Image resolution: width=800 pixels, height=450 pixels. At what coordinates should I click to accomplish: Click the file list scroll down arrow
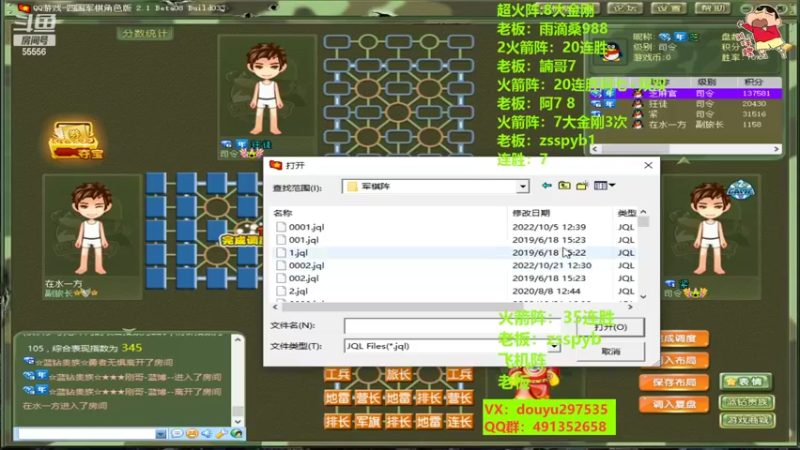click(x=643, y=296)
